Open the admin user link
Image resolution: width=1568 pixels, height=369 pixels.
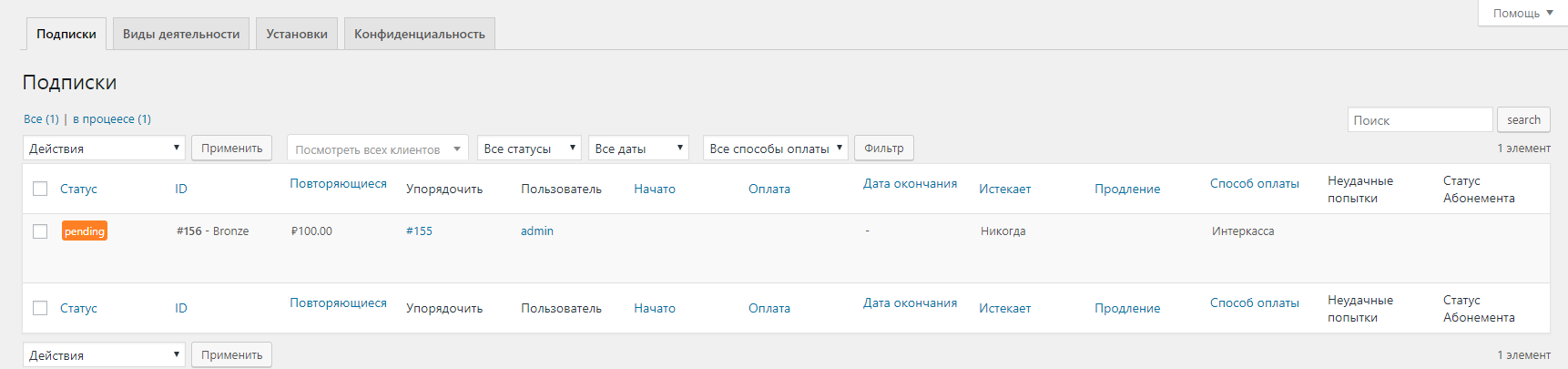pos(537,231)
